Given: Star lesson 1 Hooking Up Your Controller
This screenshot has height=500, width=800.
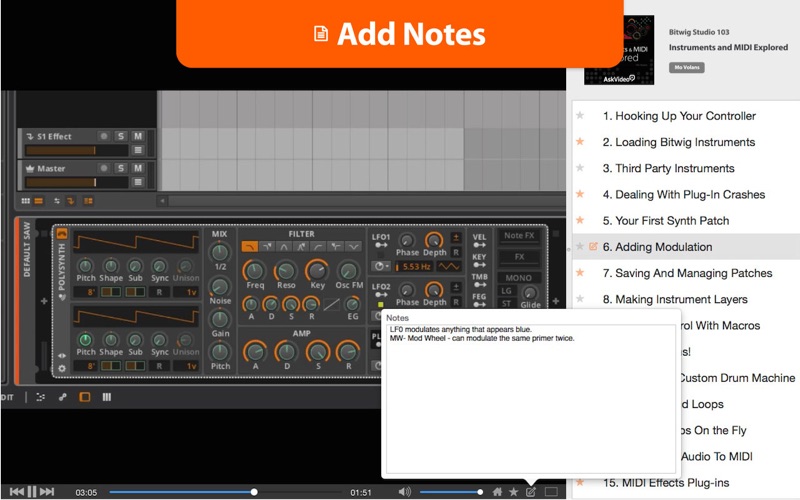Looking at the screenshot, I should (580, 115).
